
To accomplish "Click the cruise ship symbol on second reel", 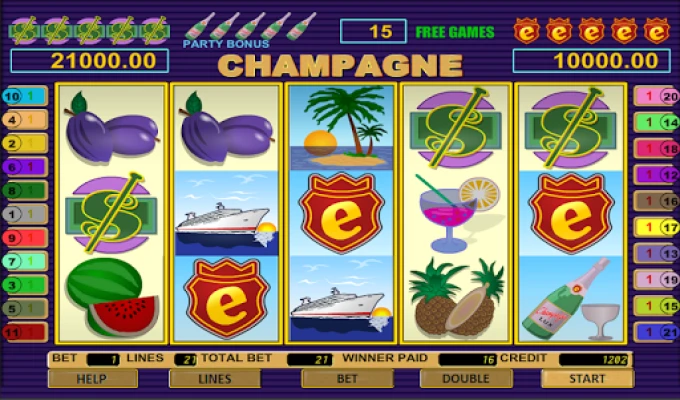I will pos(226,213).
